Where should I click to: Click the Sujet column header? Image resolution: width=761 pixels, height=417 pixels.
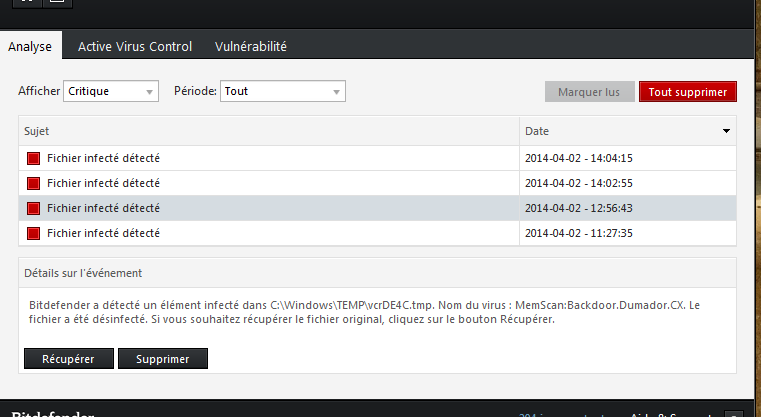269,131
